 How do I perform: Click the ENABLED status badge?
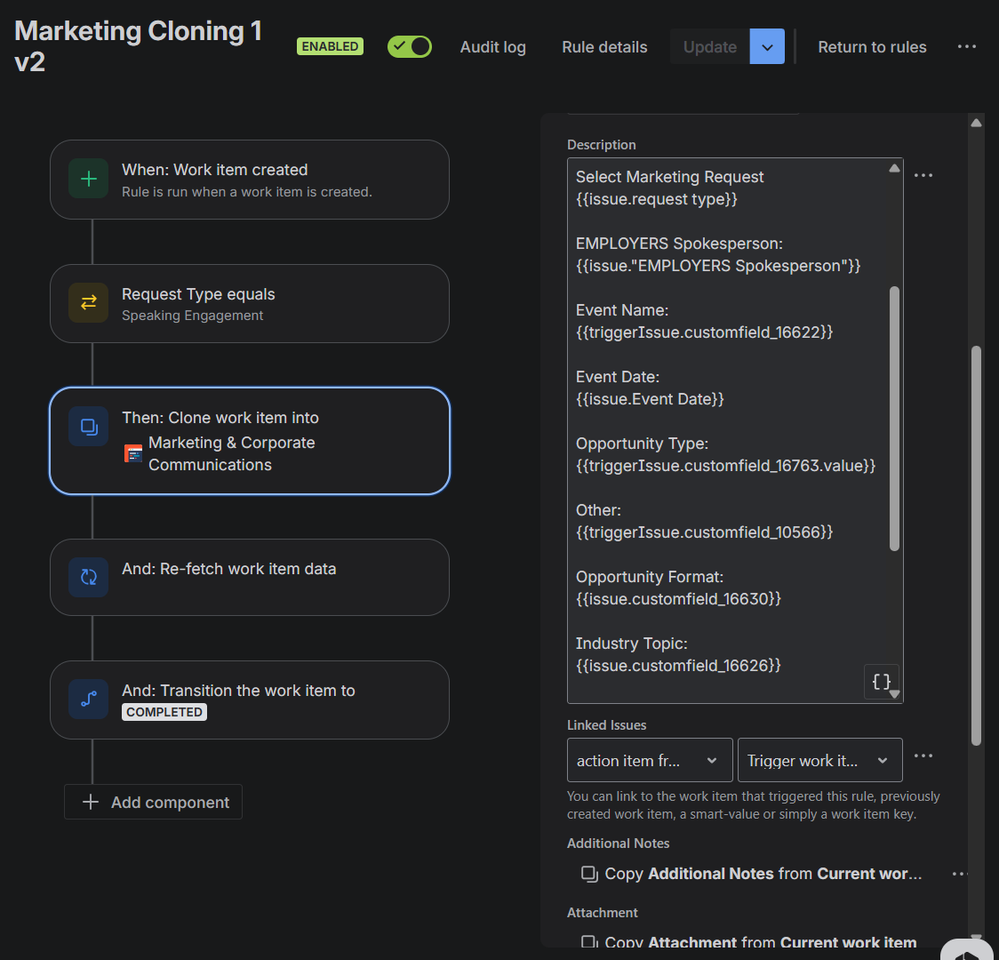330,47
